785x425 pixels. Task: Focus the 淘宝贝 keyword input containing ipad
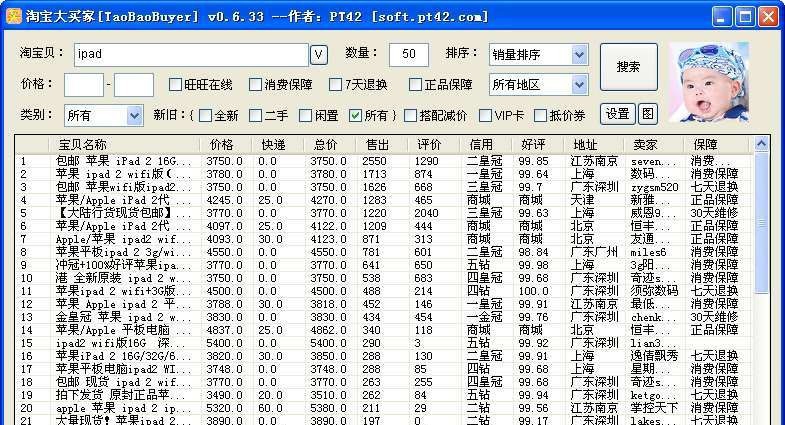(x=191, y=55)
